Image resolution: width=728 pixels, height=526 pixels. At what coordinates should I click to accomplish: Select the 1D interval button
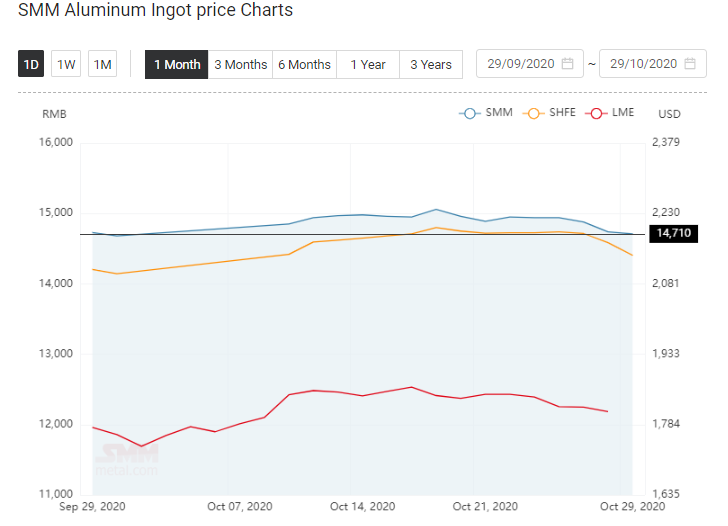31,64
